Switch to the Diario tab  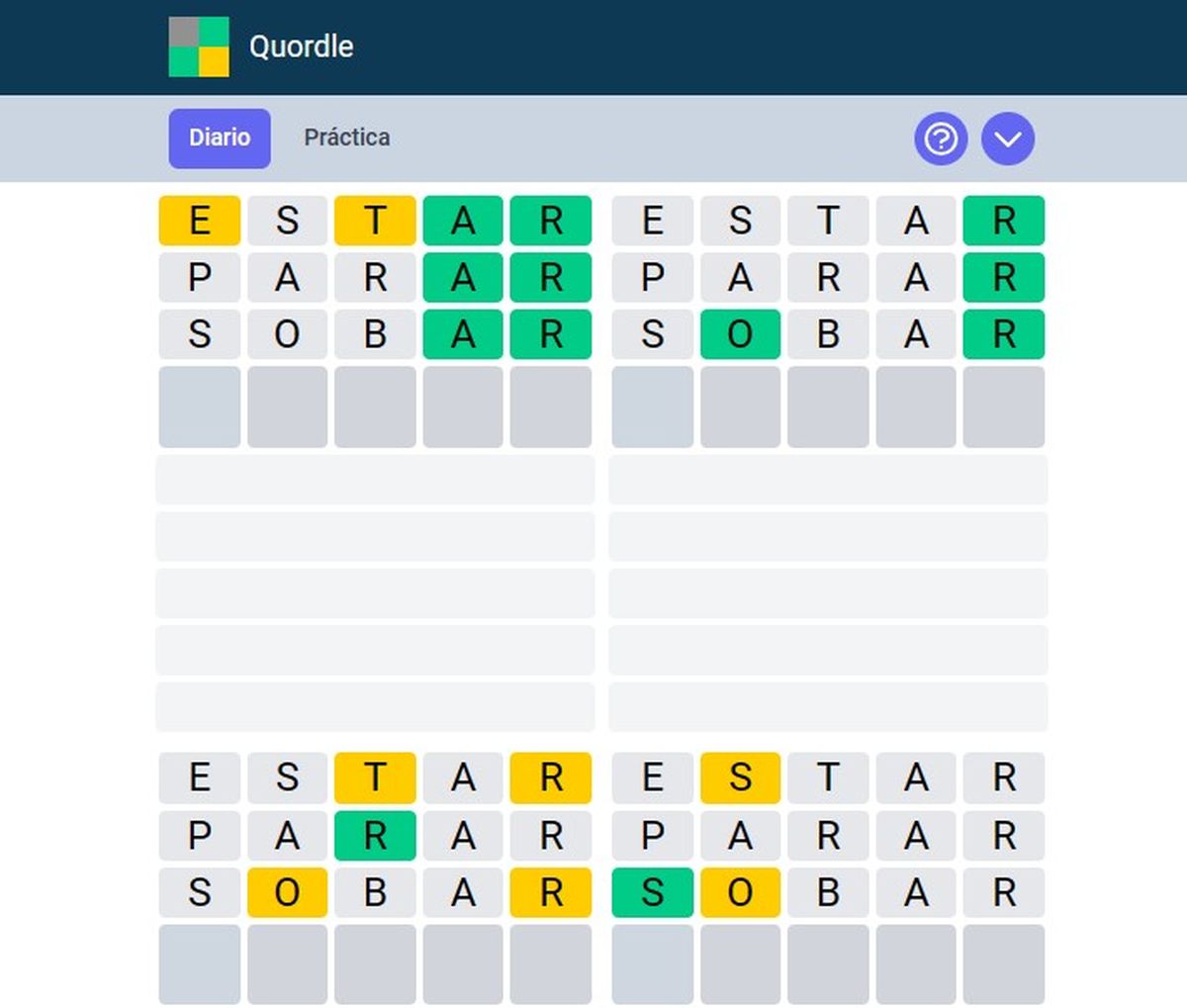pos(220,137)
